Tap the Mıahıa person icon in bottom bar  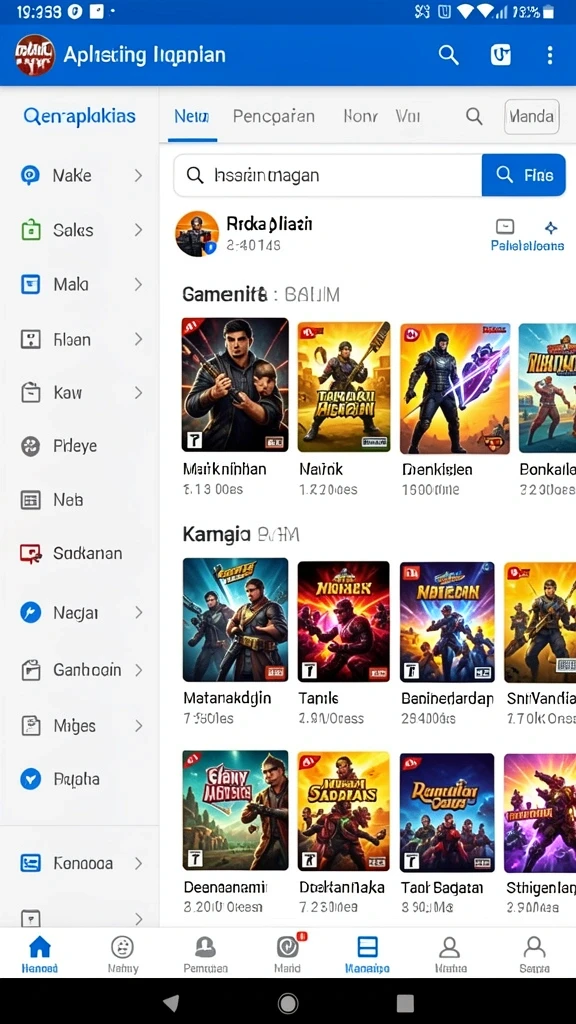(449, 946)
